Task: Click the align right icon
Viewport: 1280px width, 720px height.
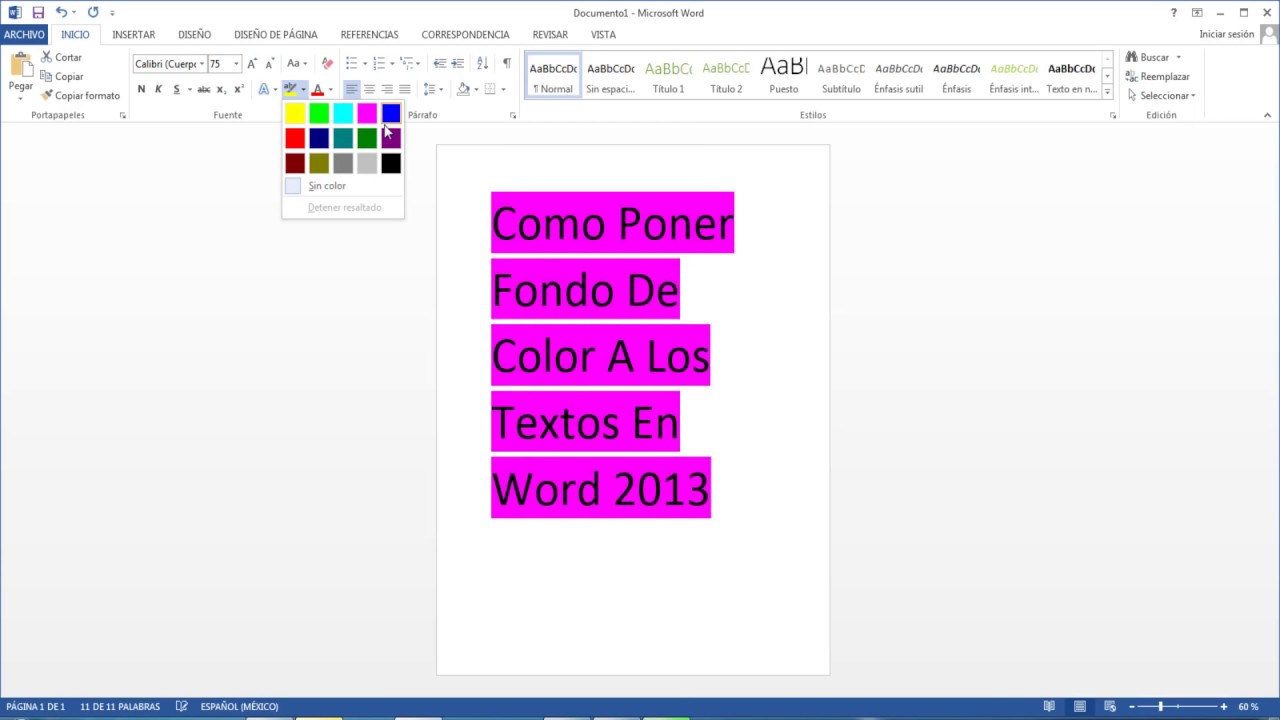Action: [x=387, y=89]
